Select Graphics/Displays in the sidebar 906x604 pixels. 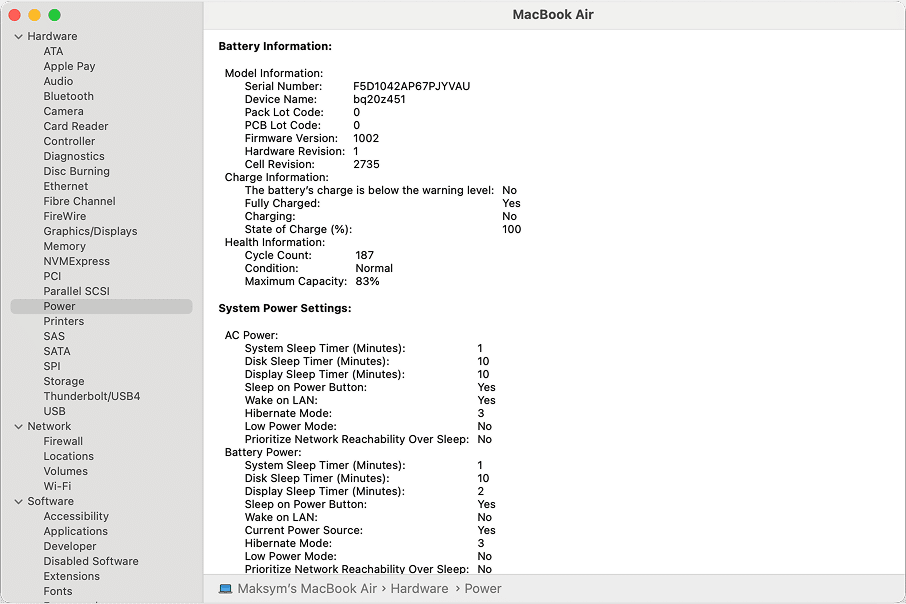coord(90,231)
